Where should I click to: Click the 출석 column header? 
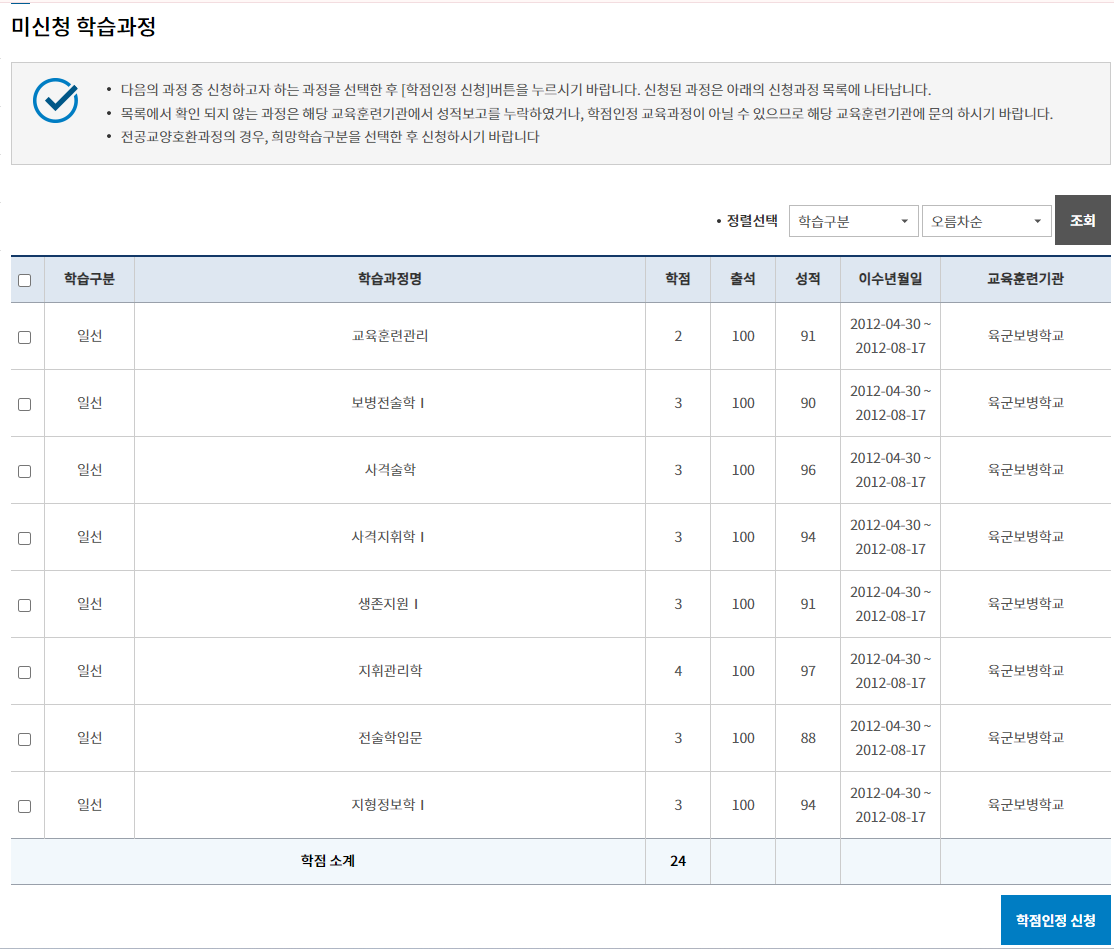pos(742,279)
